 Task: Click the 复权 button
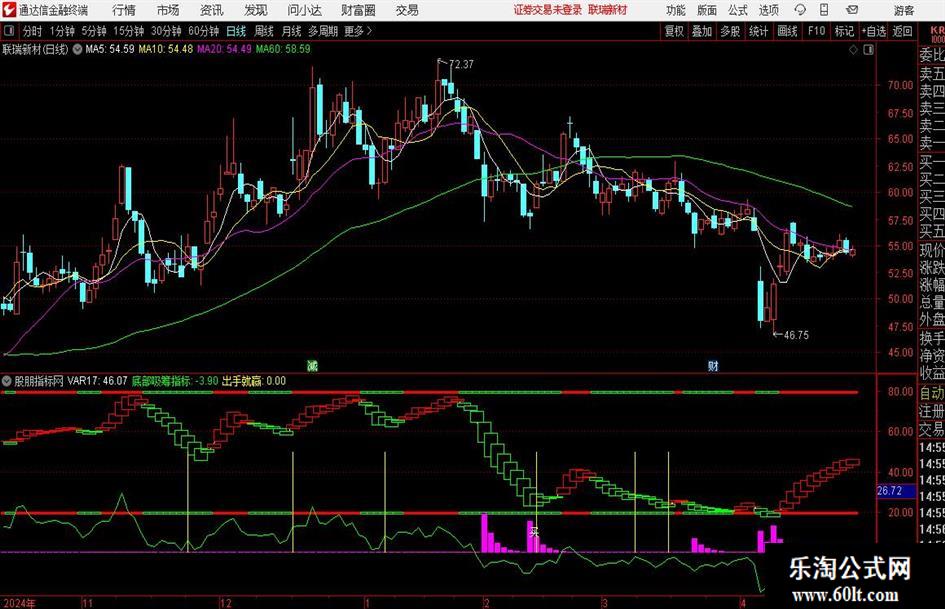point(674,31)
